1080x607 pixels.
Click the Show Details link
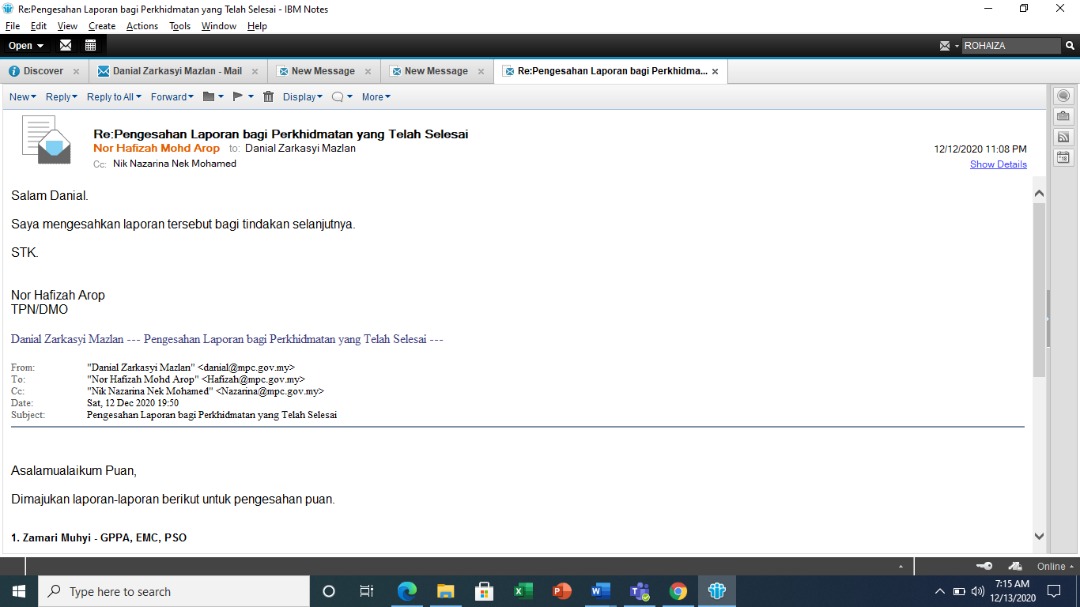coord(997,164)
